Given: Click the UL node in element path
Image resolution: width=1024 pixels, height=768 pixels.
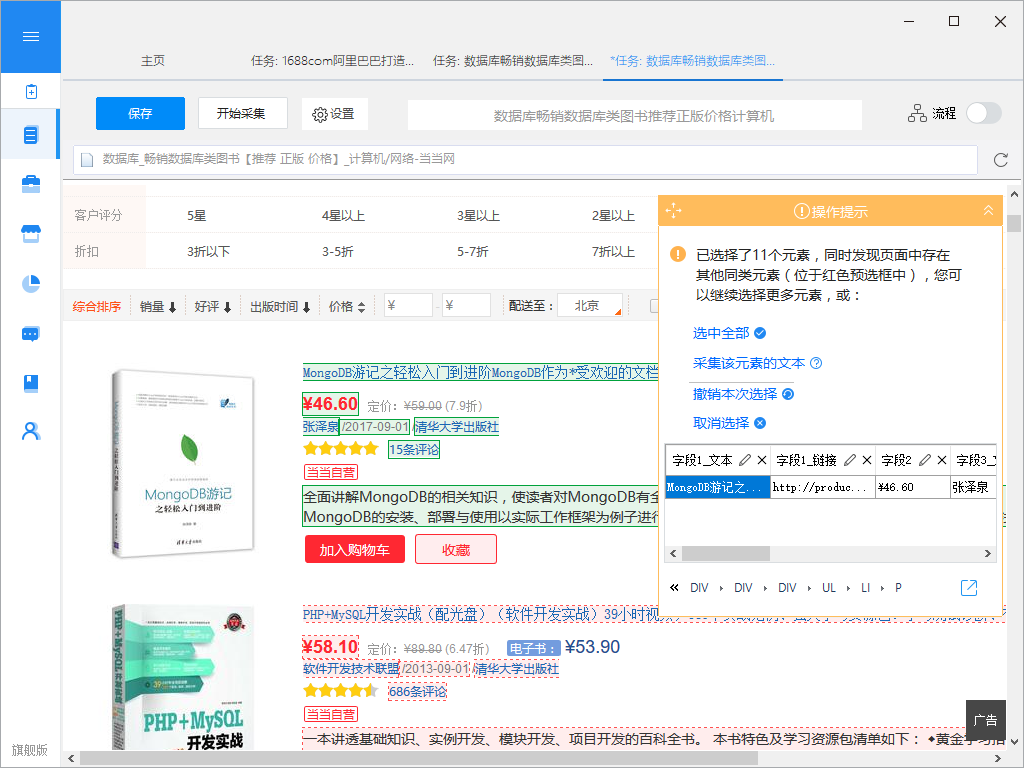Looking at the screenshot, I should pos(829,588).
